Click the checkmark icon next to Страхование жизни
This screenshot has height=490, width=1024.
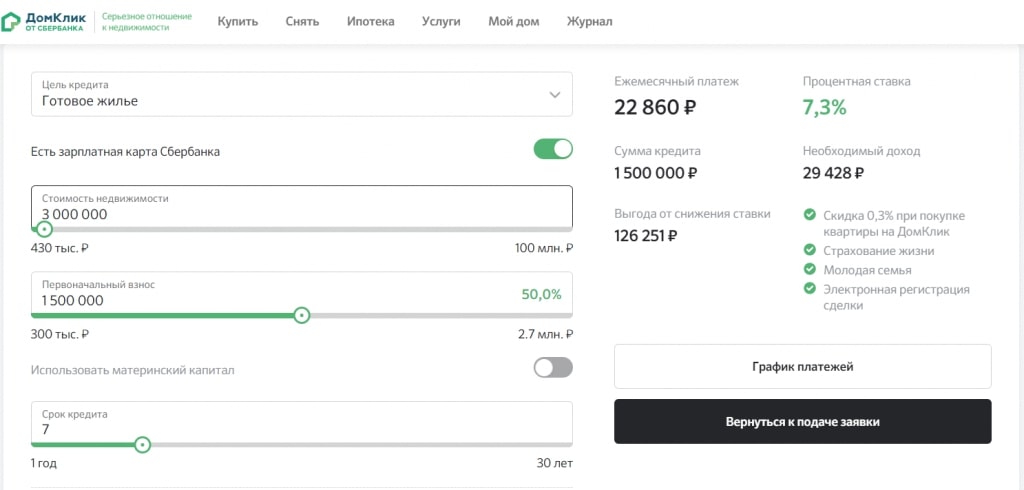coord(810,251)
